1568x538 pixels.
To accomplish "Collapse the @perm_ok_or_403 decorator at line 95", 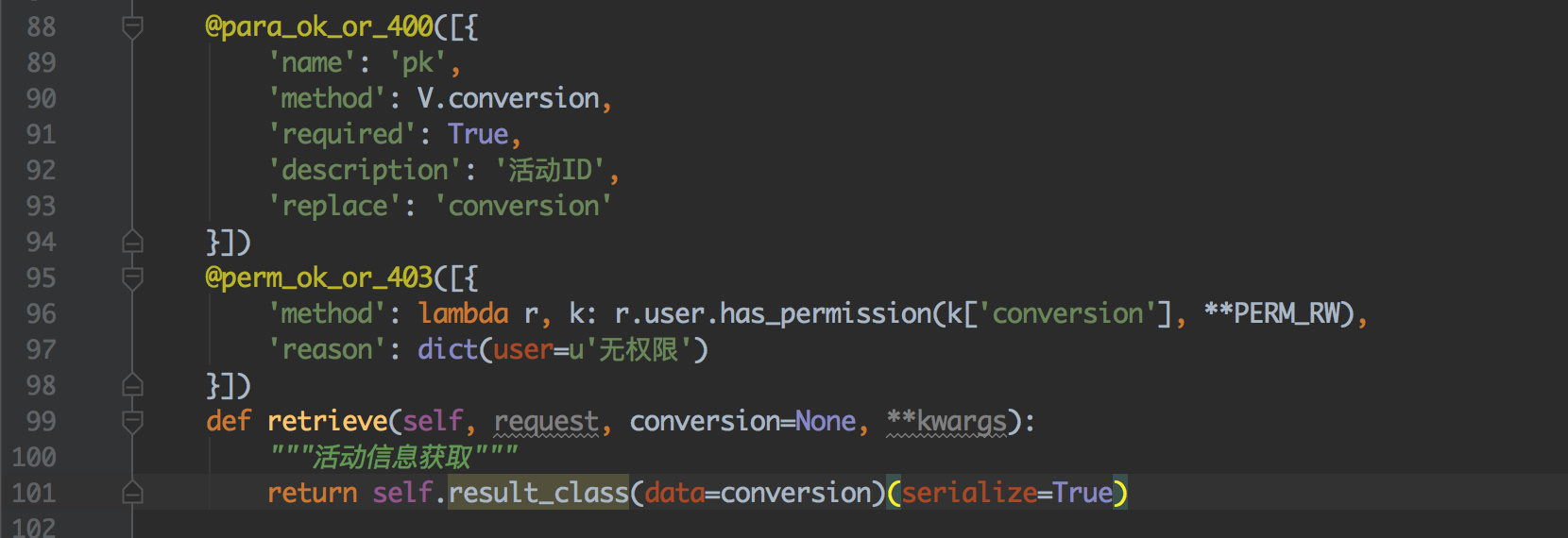I will click(x=132, y=278).
